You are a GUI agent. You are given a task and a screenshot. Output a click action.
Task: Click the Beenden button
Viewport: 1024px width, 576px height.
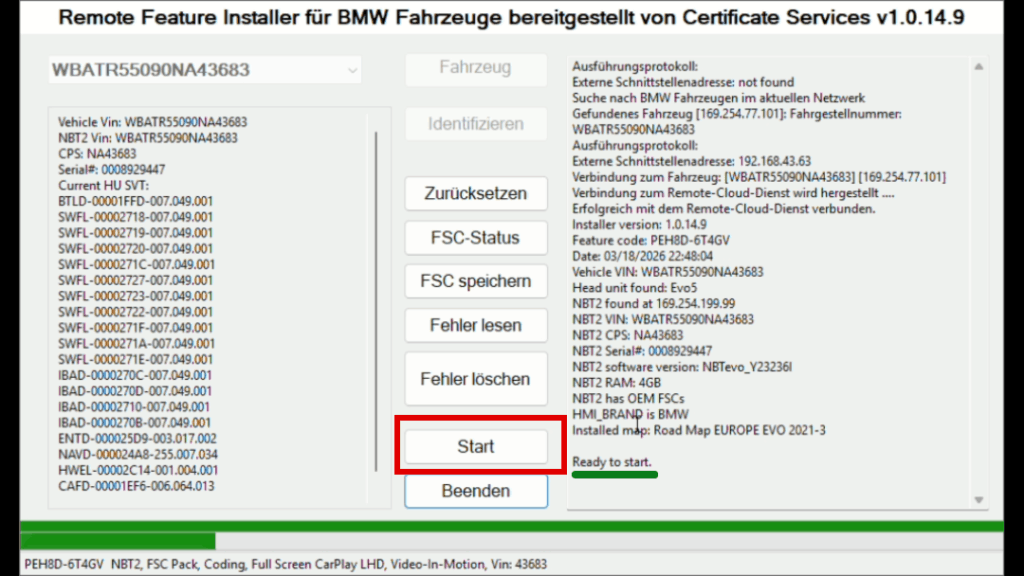[x=476, y=490]
